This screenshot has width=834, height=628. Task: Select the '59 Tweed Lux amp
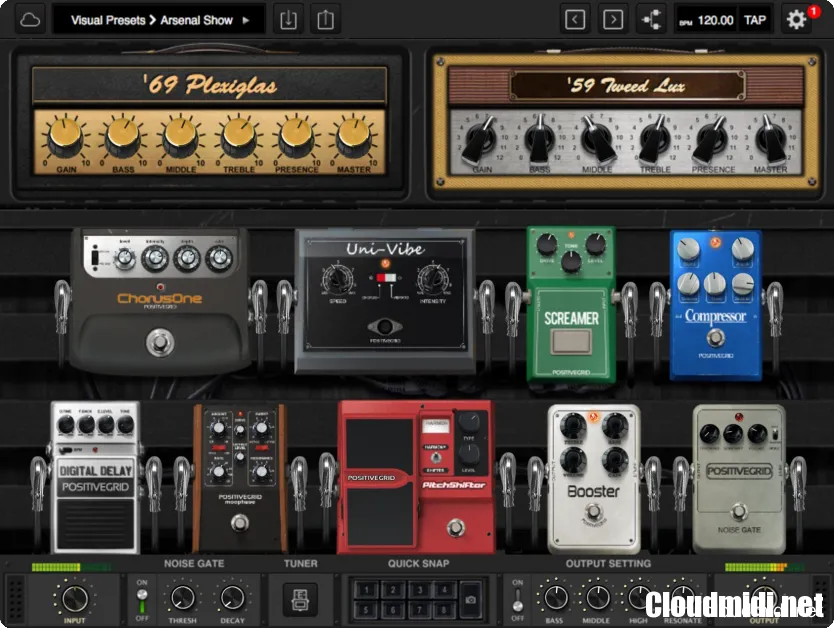[x=625, y=120]
